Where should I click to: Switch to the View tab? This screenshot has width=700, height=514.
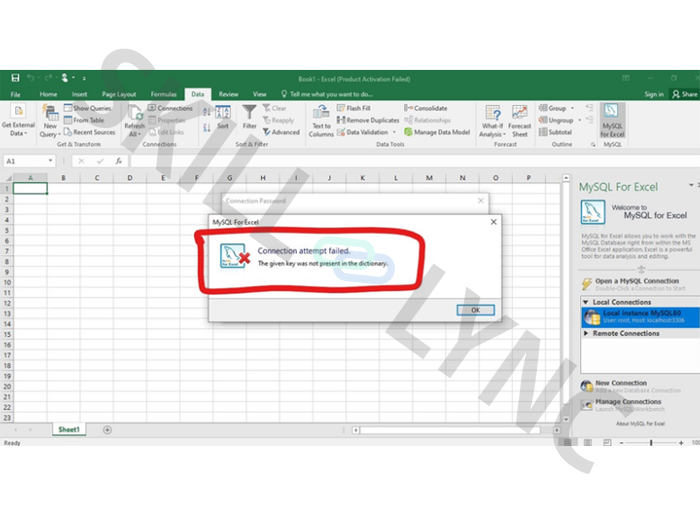259,94
